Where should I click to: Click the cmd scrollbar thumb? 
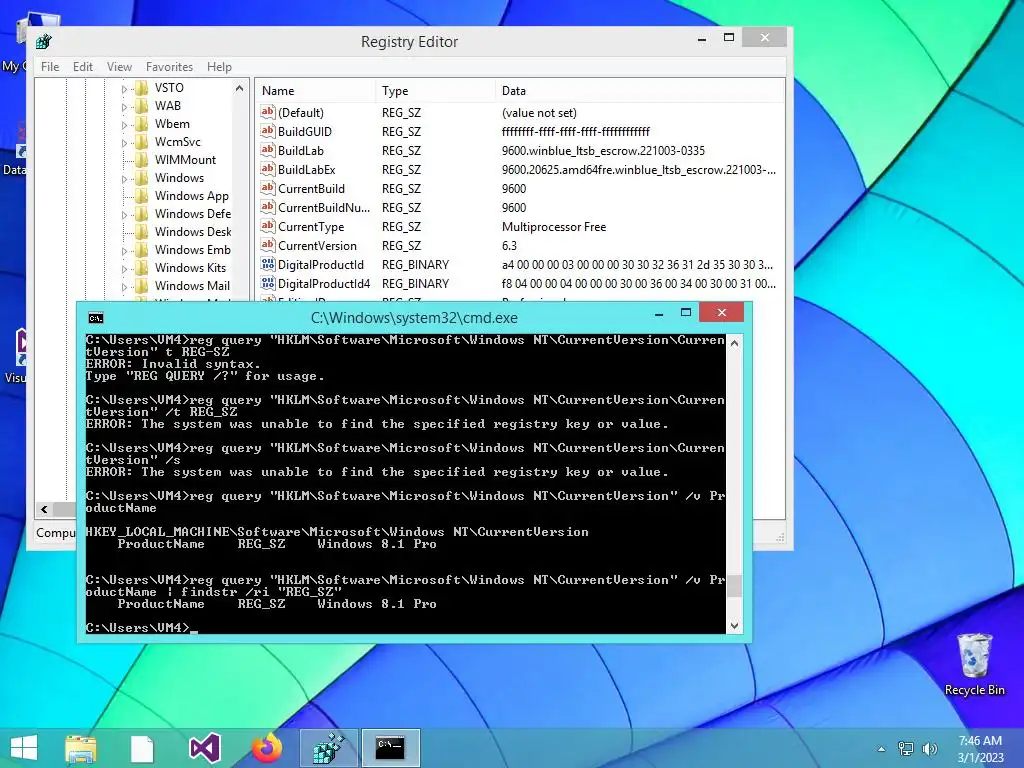tap(734, 586)
